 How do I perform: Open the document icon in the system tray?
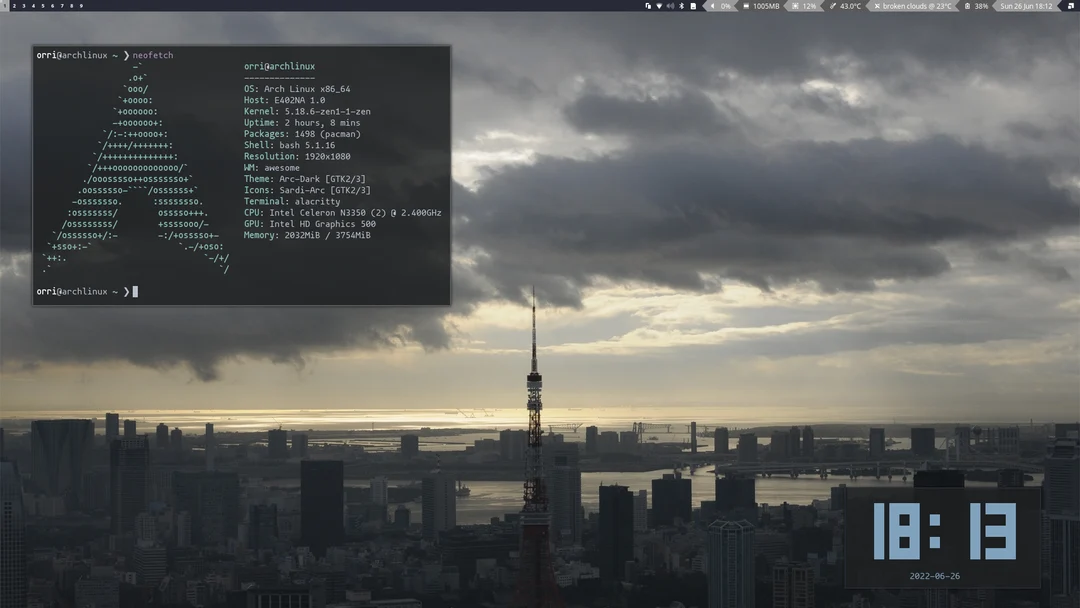(693, 6)
